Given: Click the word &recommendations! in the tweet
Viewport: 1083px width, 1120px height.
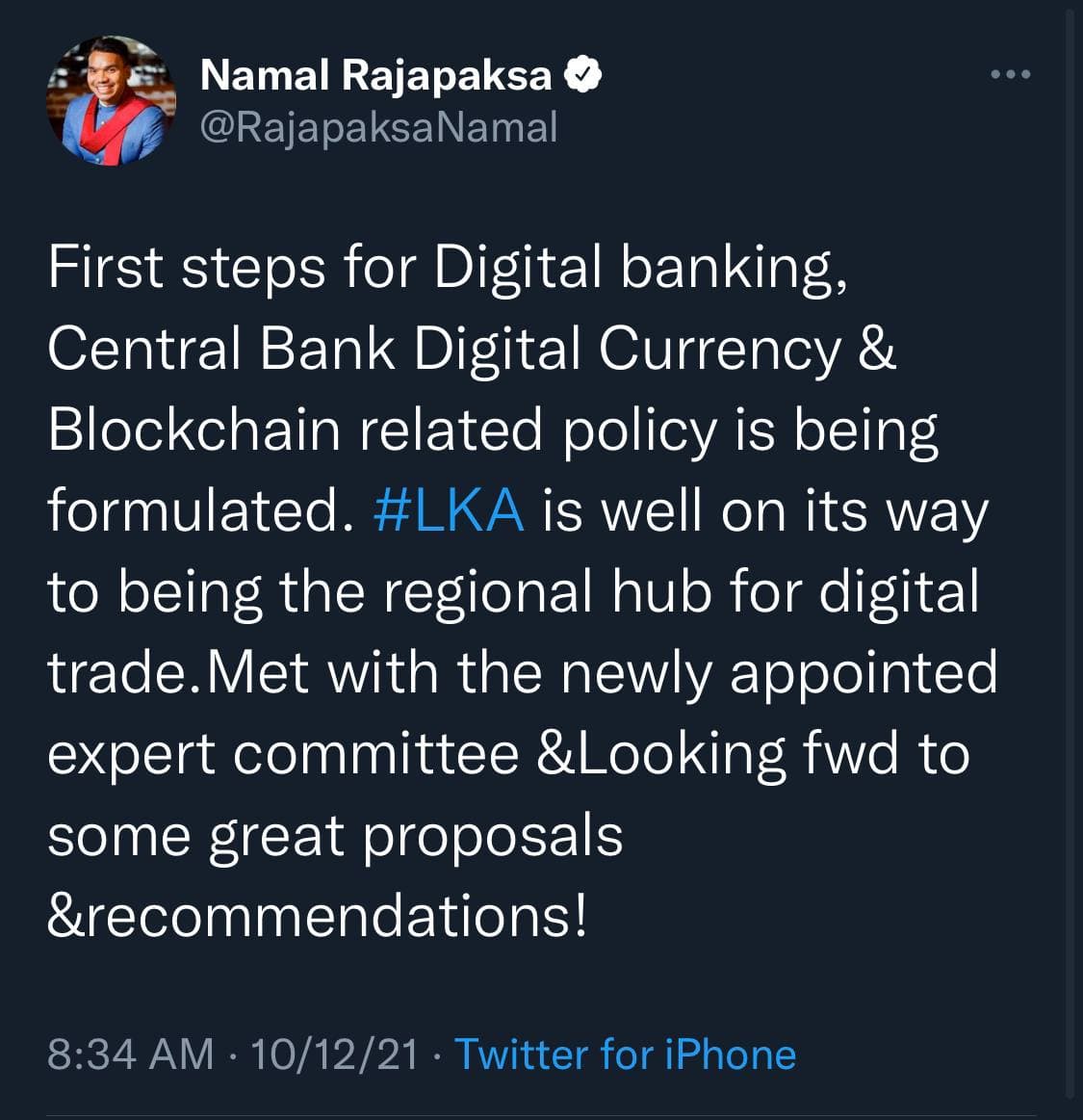Looking at the screenshot, I should pos(318,917).
